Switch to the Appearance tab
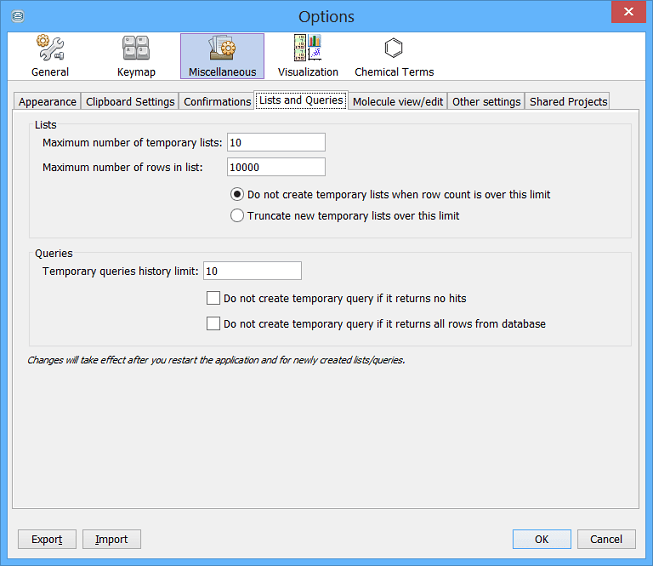The width and height of the screenshot is (653, 566). coord(47,102)
